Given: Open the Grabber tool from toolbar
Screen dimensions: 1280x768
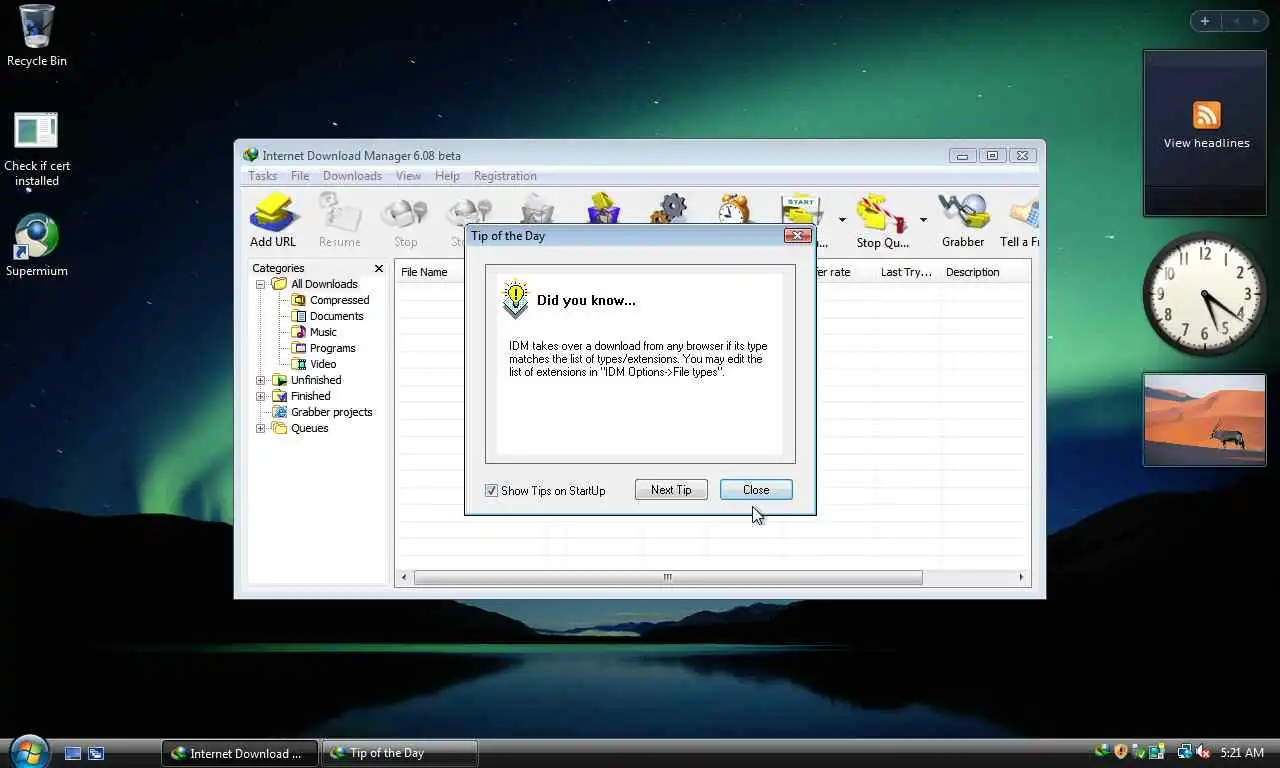Looking at the screenshot, I should (963, 220).
